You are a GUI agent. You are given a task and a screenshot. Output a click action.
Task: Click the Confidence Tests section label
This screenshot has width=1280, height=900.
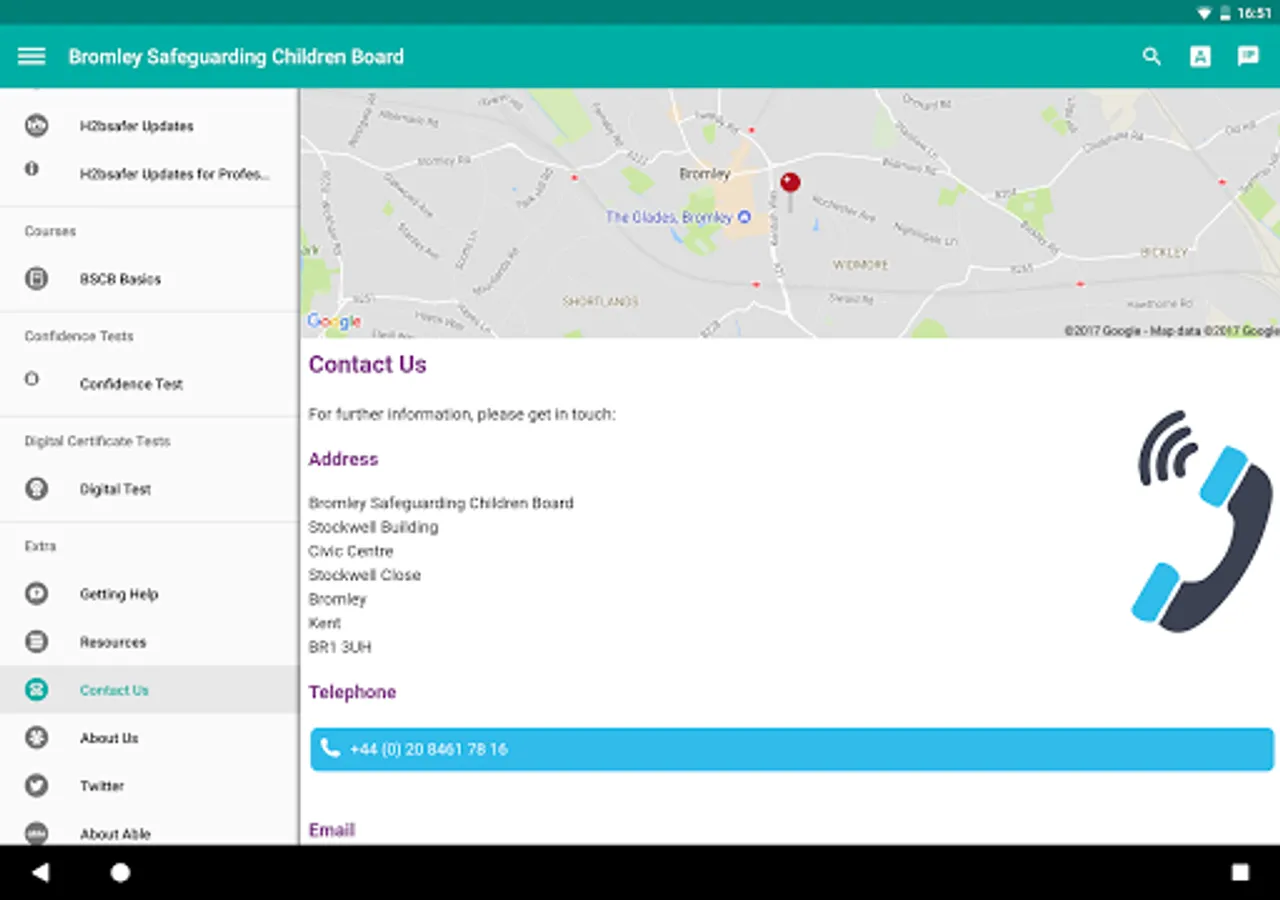[79, 336]
